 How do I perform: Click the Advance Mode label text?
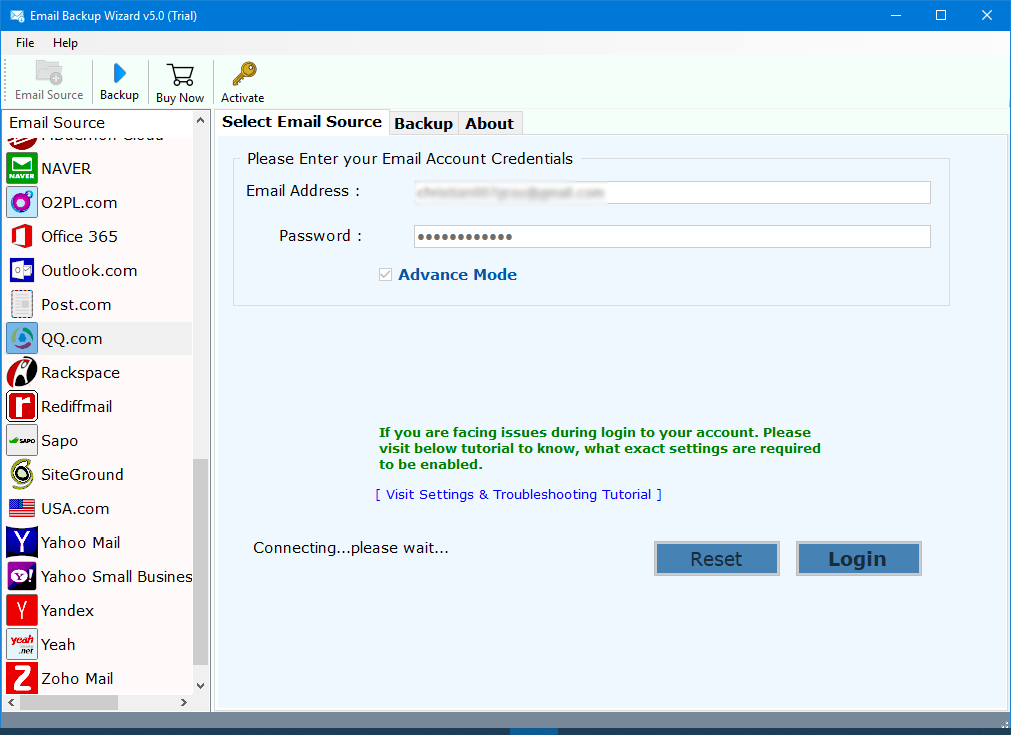tap(458, 275)
